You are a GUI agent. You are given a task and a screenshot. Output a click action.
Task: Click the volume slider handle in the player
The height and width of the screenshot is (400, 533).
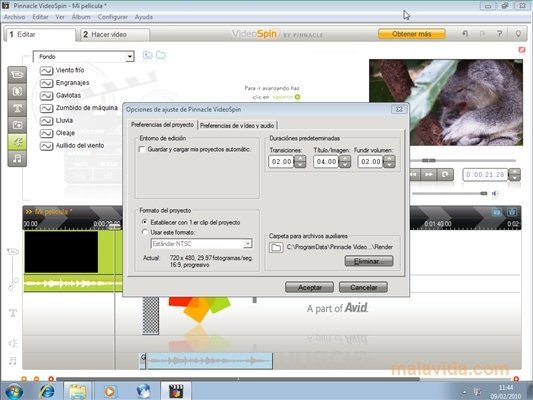tap(483, 194)
